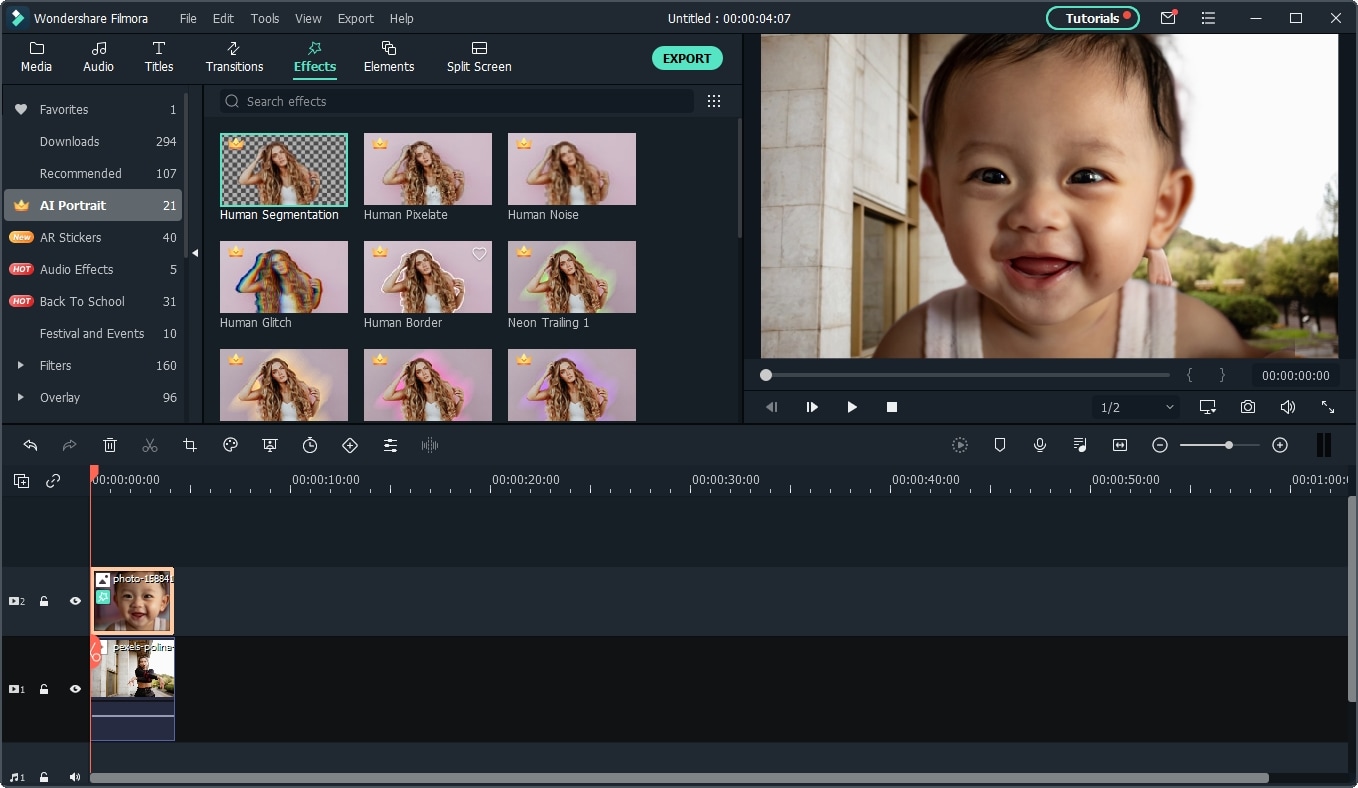This screenshot has width=1358, height=788.
Task: Switch to the Media tab
Action: (x=37, y=57)
